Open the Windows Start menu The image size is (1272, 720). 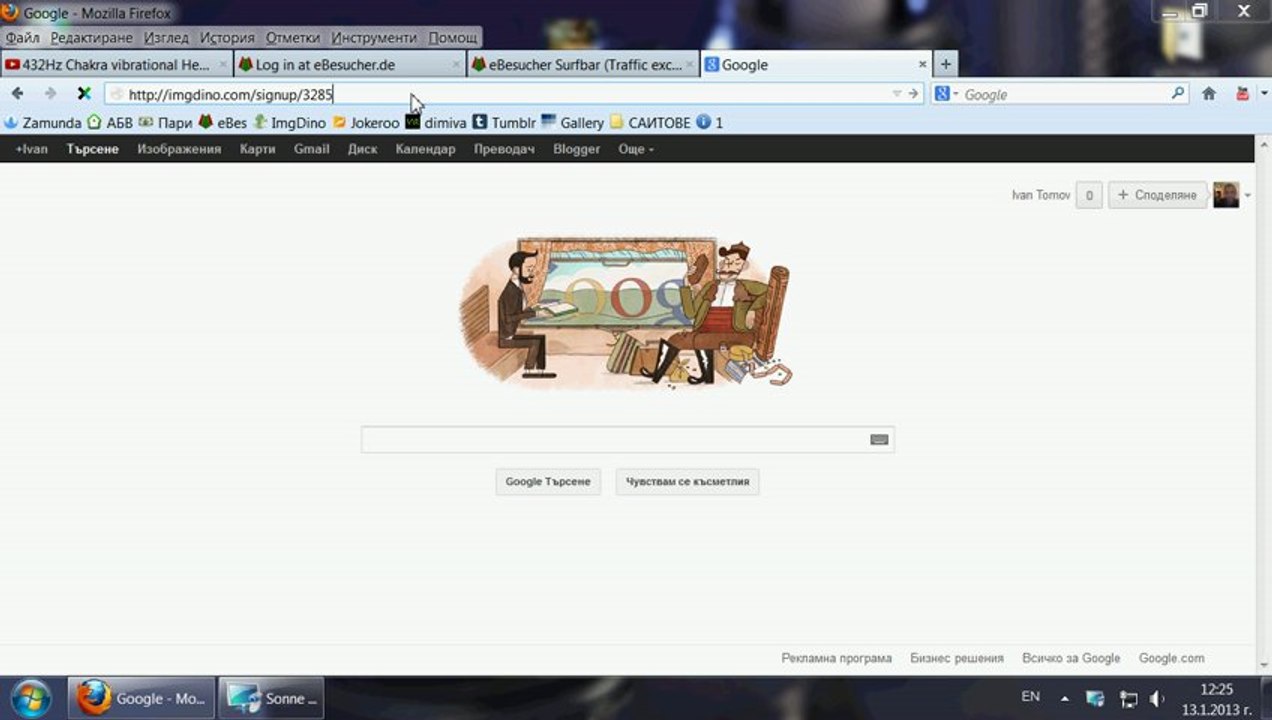pos(30,698)
